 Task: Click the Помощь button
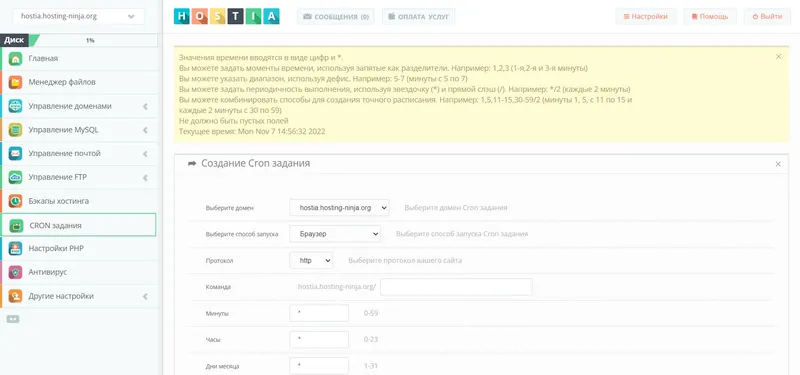pyautogui.click(x=710, y=16)
